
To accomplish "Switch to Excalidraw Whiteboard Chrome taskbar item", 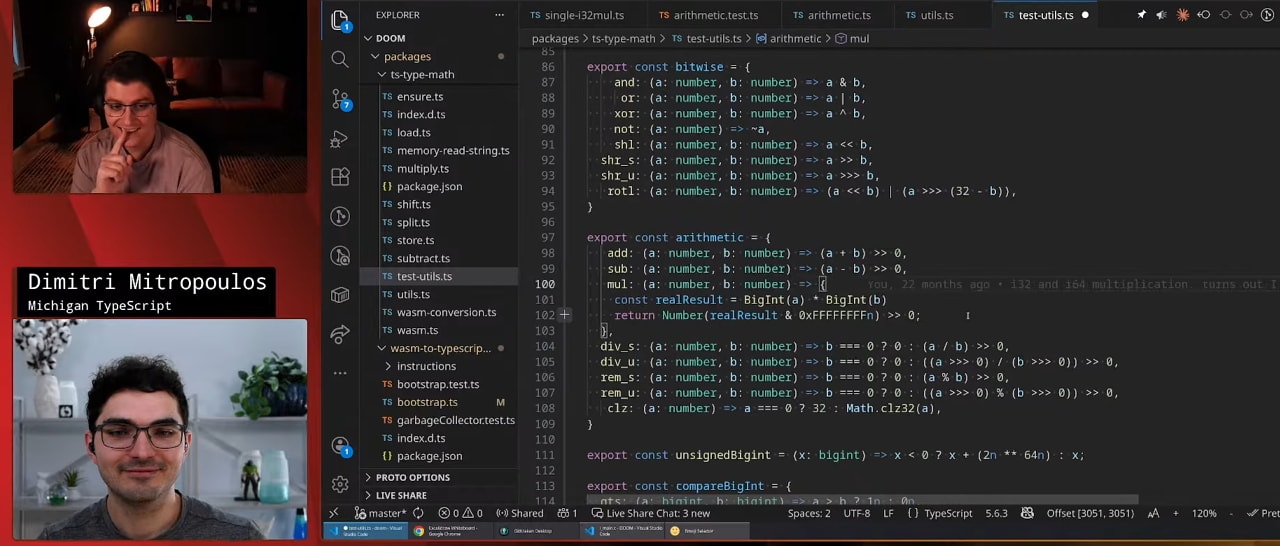I will point(452,531).
